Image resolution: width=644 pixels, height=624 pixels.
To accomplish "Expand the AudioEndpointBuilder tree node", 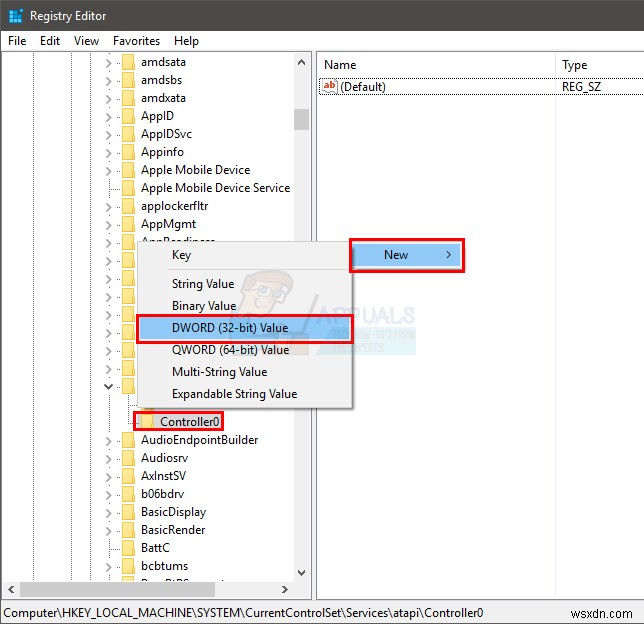I will (108, 441).
